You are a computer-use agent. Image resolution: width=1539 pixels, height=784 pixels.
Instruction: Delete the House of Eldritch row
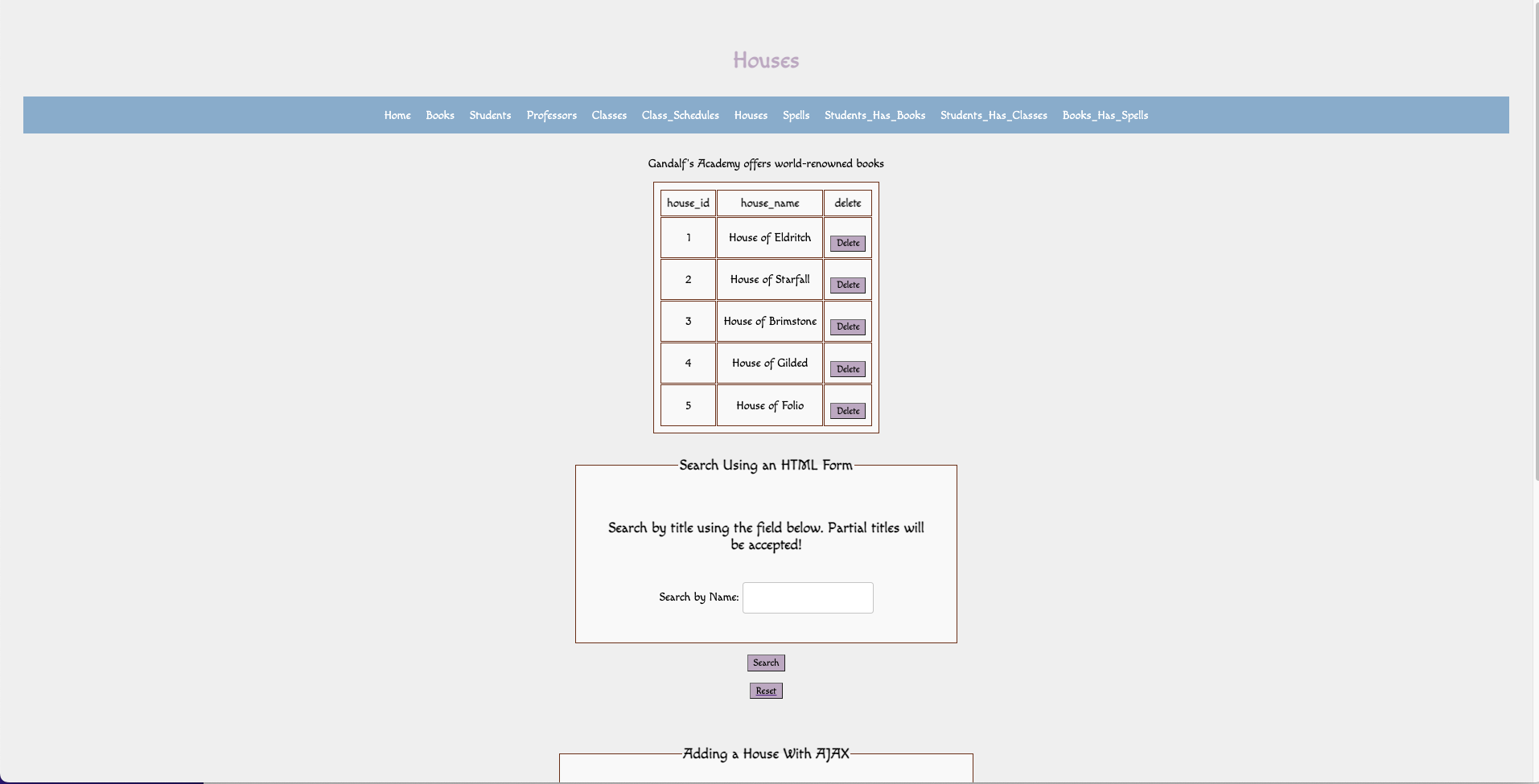848,243
